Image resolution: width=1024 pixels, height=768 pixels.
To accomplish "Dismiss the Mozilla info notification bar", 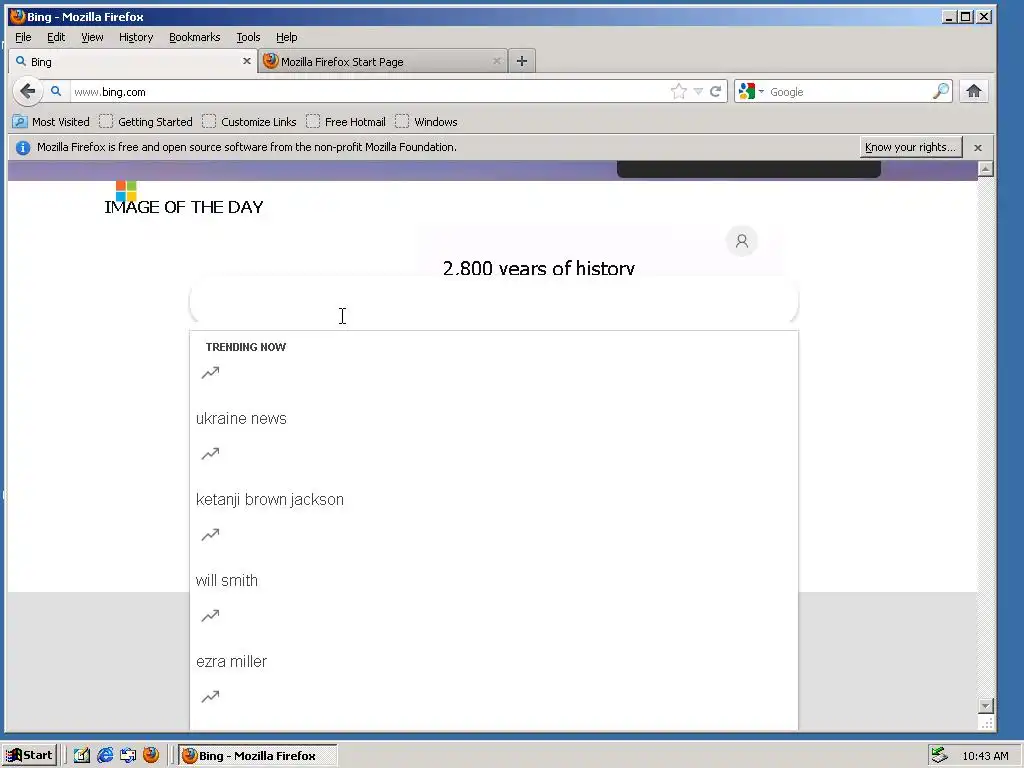I will pos(978,148).
